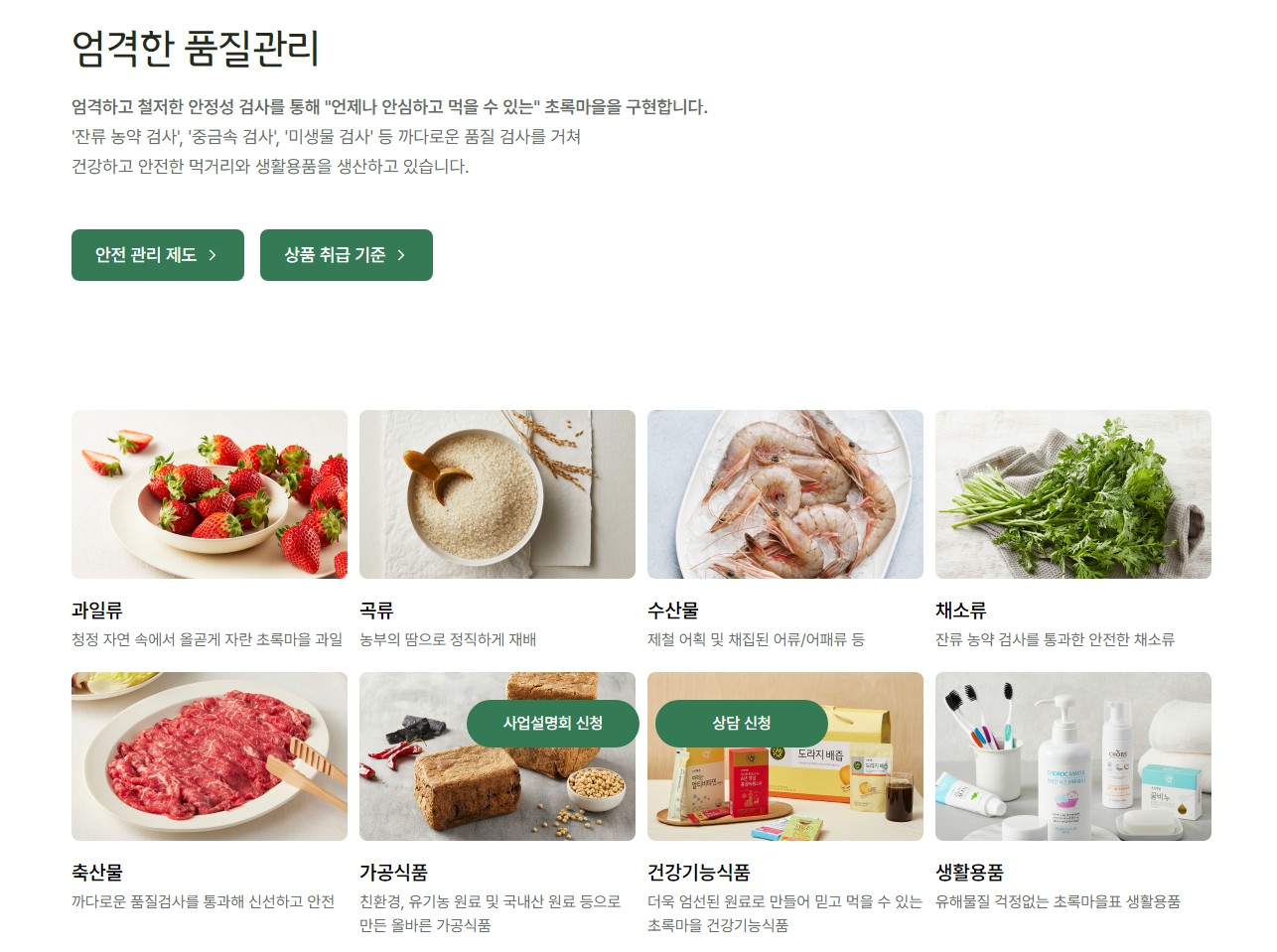Open the sliced beef 축산물 image

(x=210, y=756)
